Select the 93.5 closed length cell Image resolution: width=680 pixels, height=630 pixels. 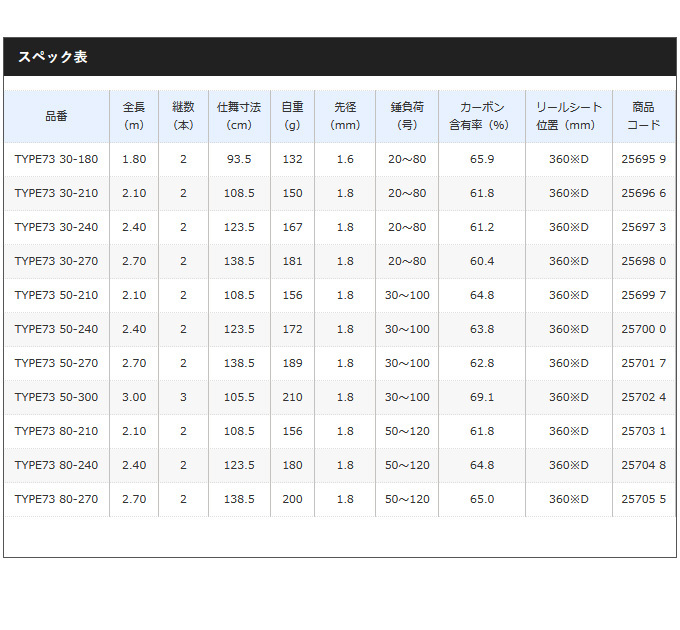tap(239, 159)
